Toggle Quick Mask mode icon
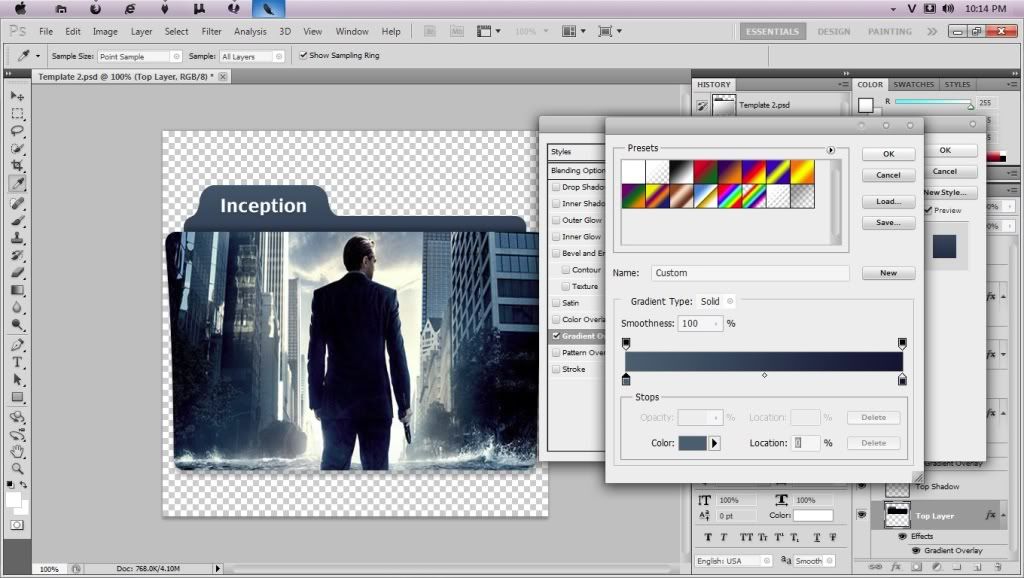The height and width of the screenshot is (578, 1024). [17, 525]
